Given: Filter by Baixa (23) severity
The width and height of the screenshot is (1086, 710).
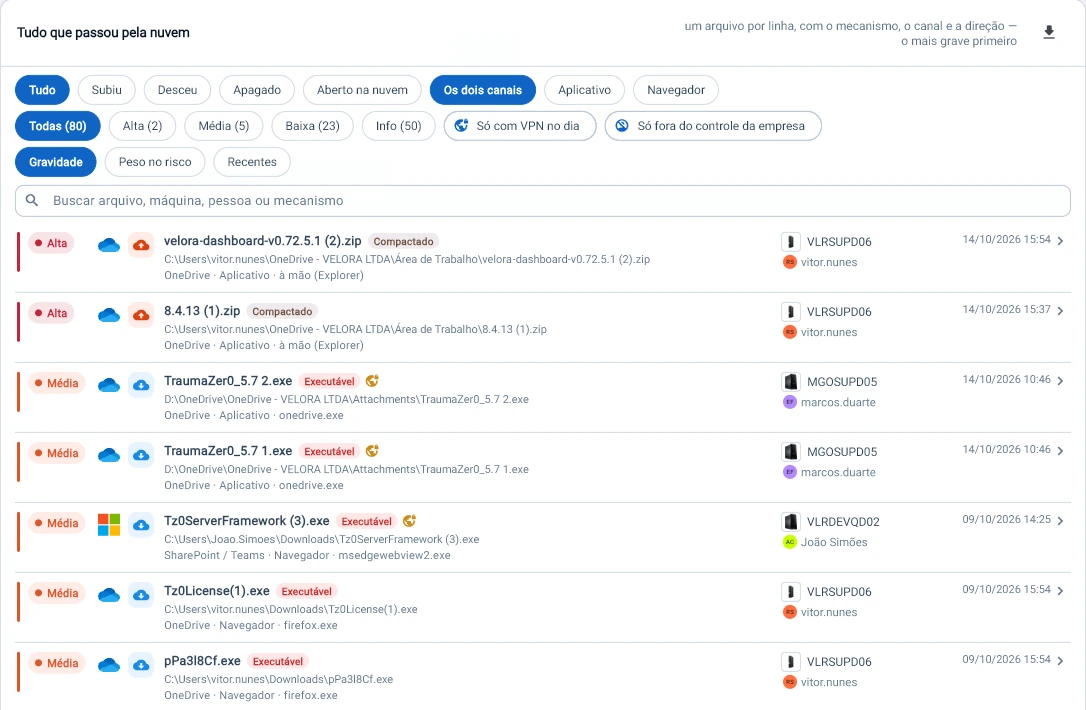Looking at the screenshot, I should (312, 126).
